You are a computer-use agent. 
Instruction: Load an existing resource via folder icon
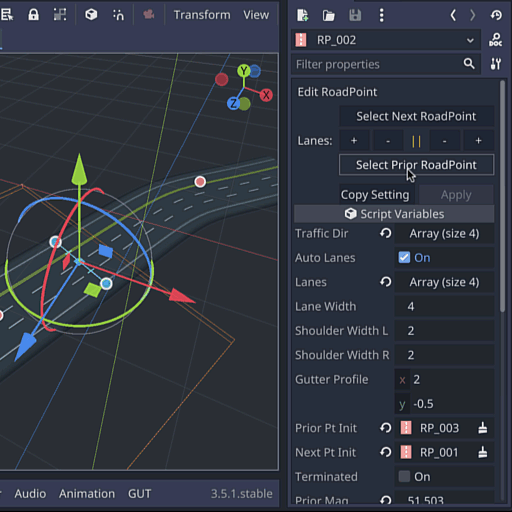point(329,15)
